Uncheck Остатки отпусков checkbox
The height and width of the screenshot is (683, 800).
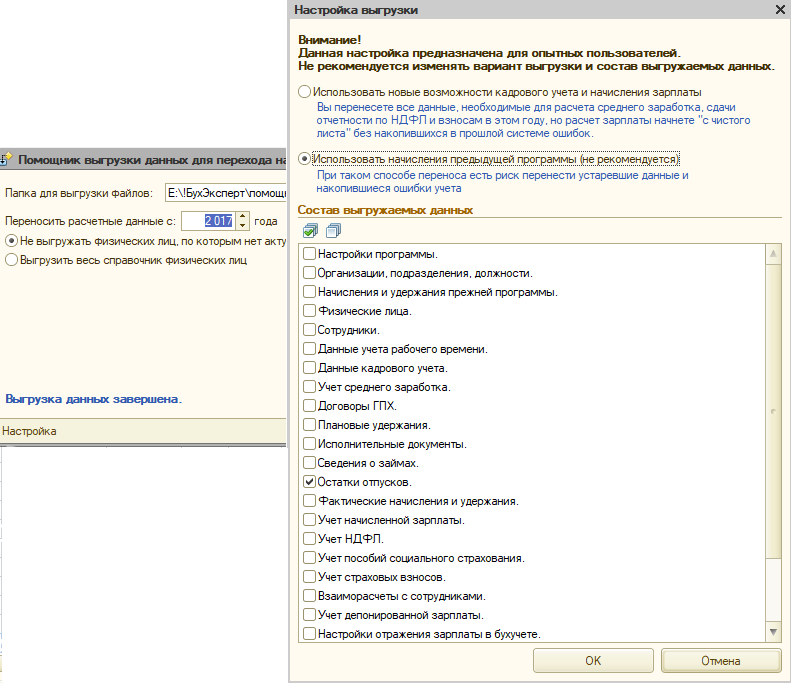309,482
